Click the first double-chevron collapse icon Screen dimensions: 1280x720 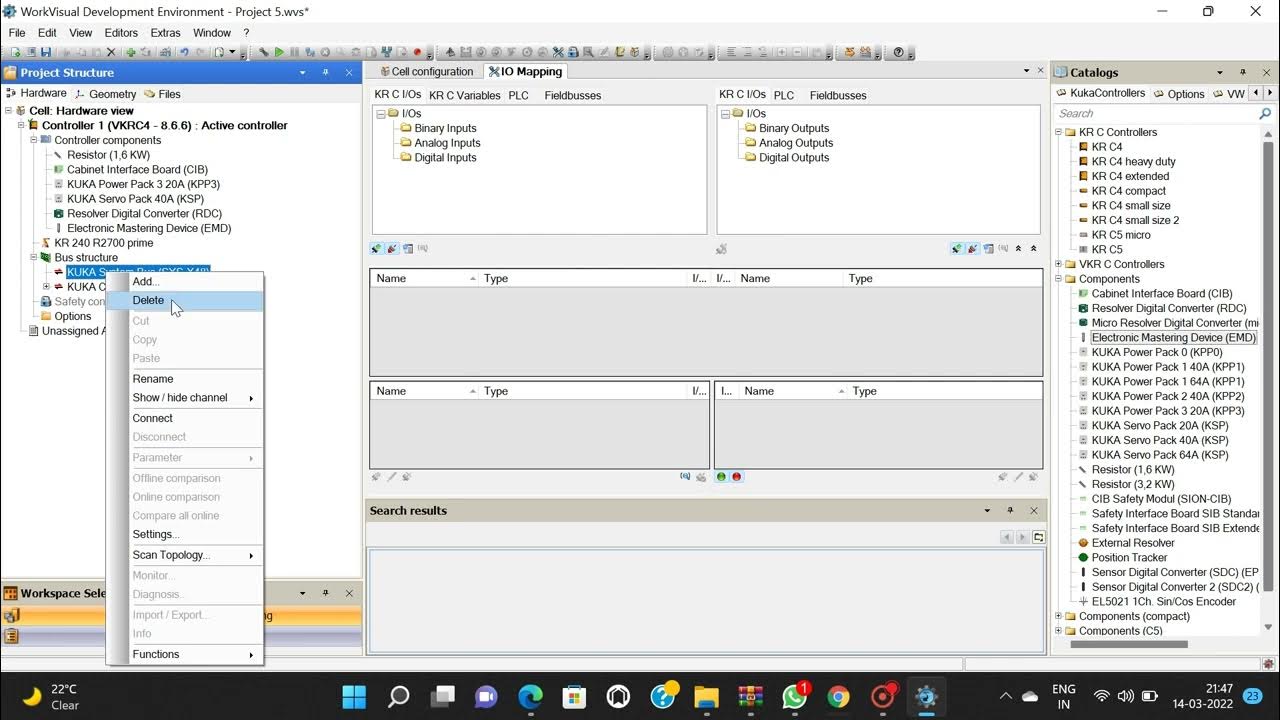point(1018,248)
